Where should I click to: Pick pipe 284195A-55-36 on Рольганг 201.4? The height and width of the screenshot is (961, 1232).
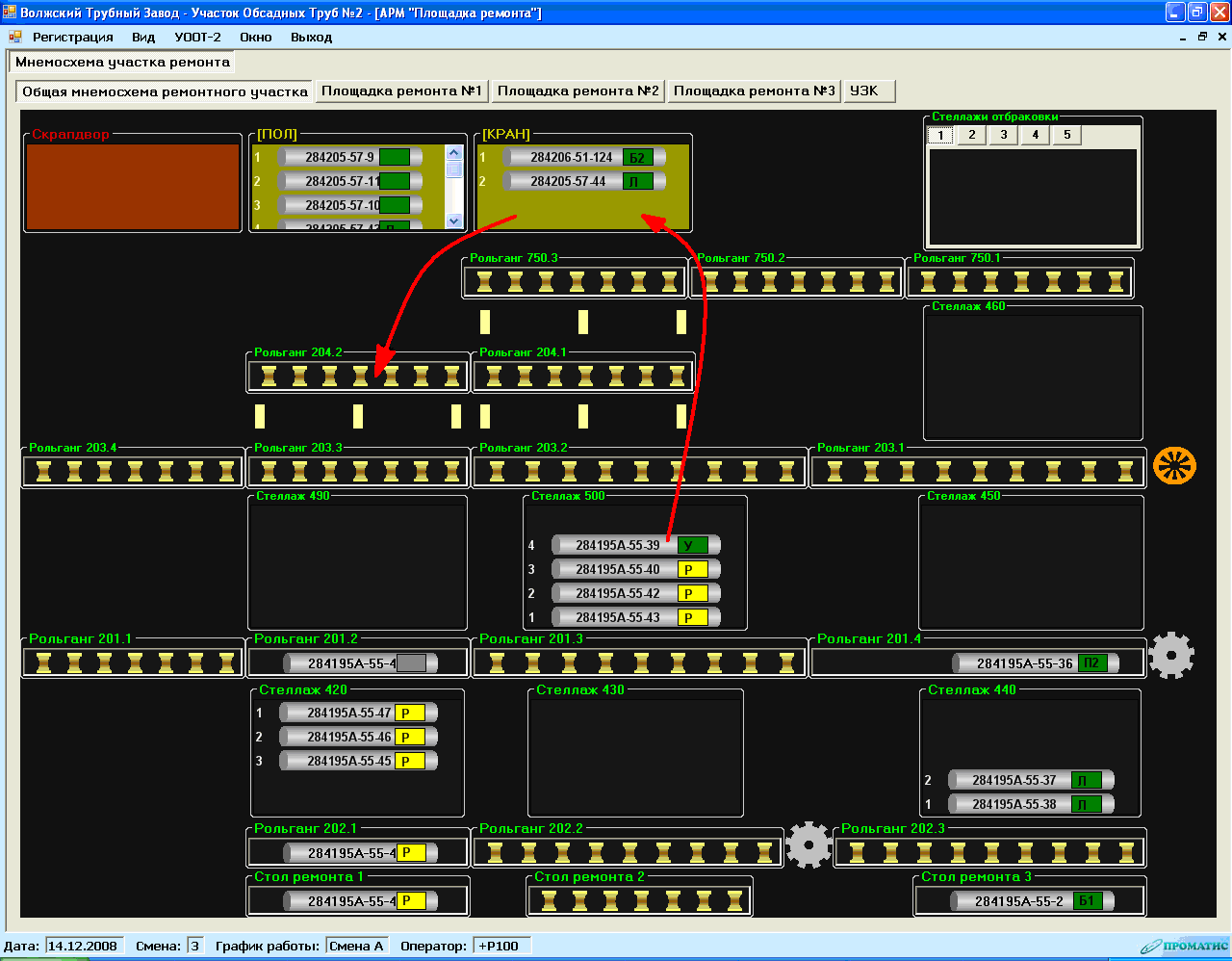pos(1023,663)
